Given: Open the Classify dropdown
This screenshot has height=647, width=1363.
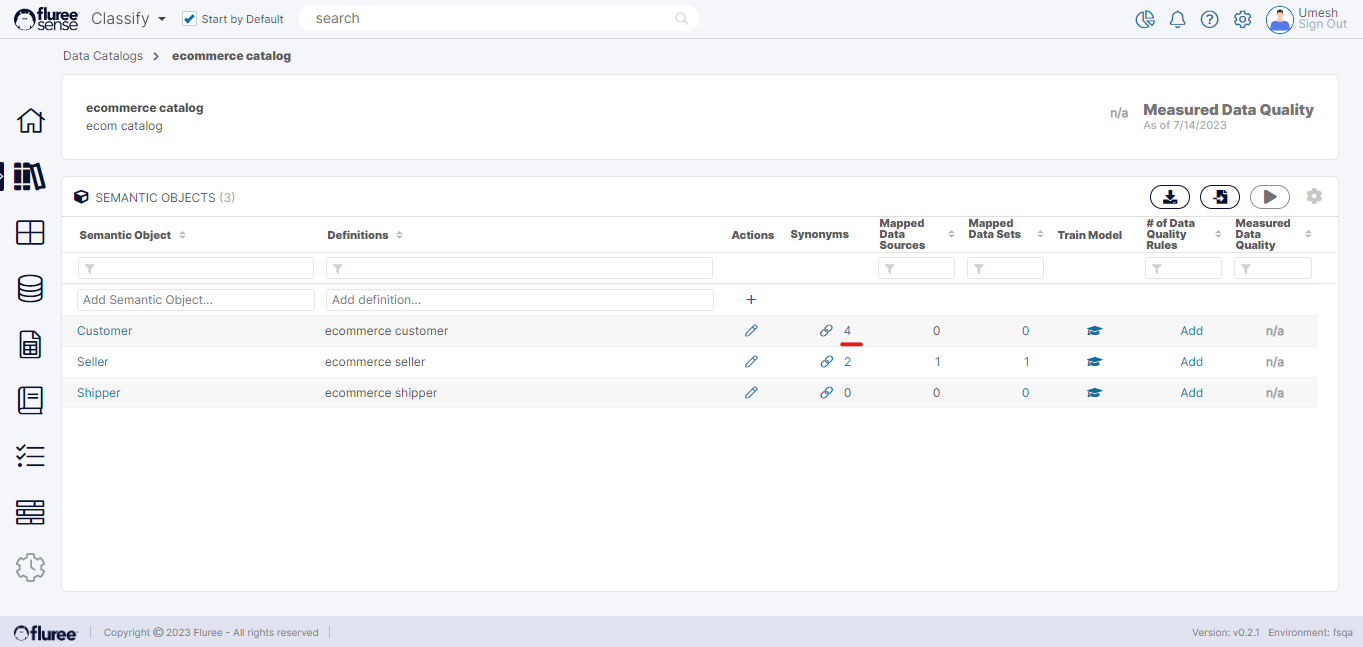Looking at the screenshot, I should pos(128,19).
